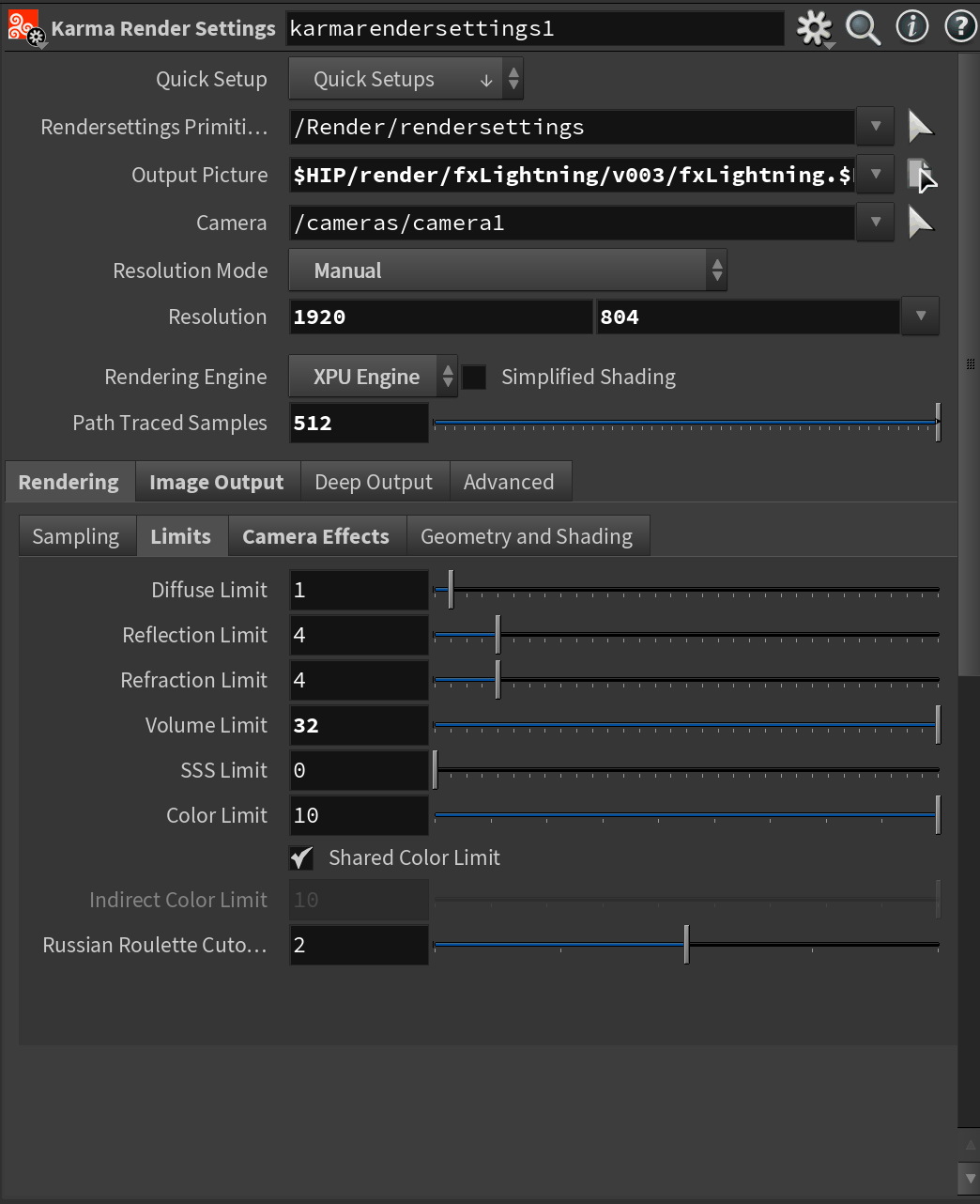Click the Volume Limit value field 32
980x1204 pixels.
[x=359, y=725]
